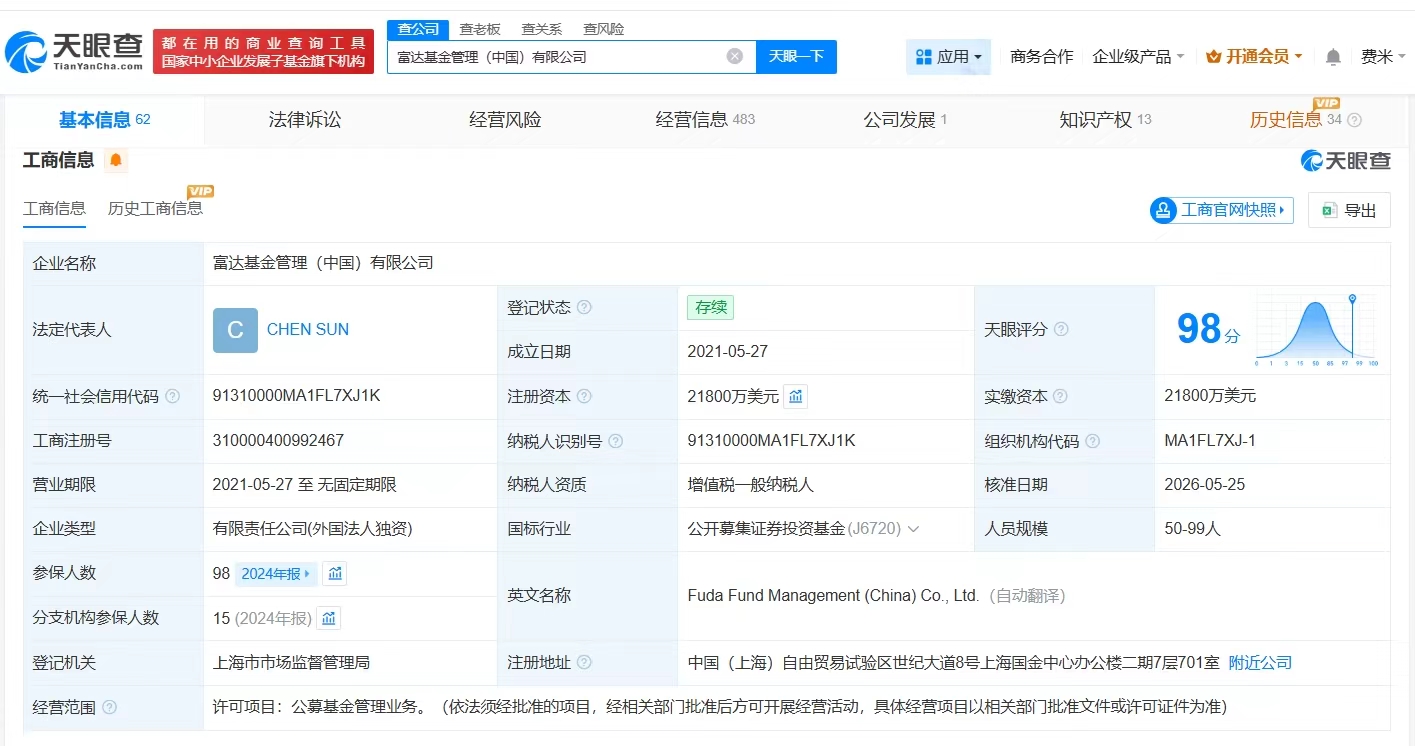Click the help icon beside 天眼评分
The width and height of the screenshot is (1415, 746).
coord(1061,329)
